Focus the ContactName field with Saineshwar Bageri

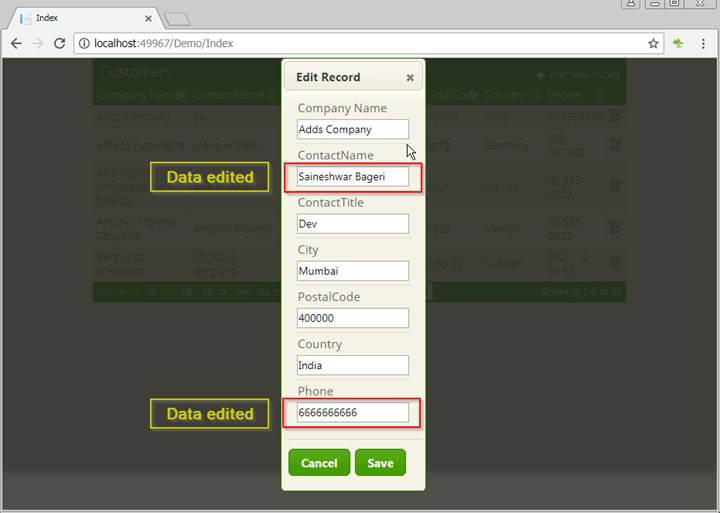[353, 176]
